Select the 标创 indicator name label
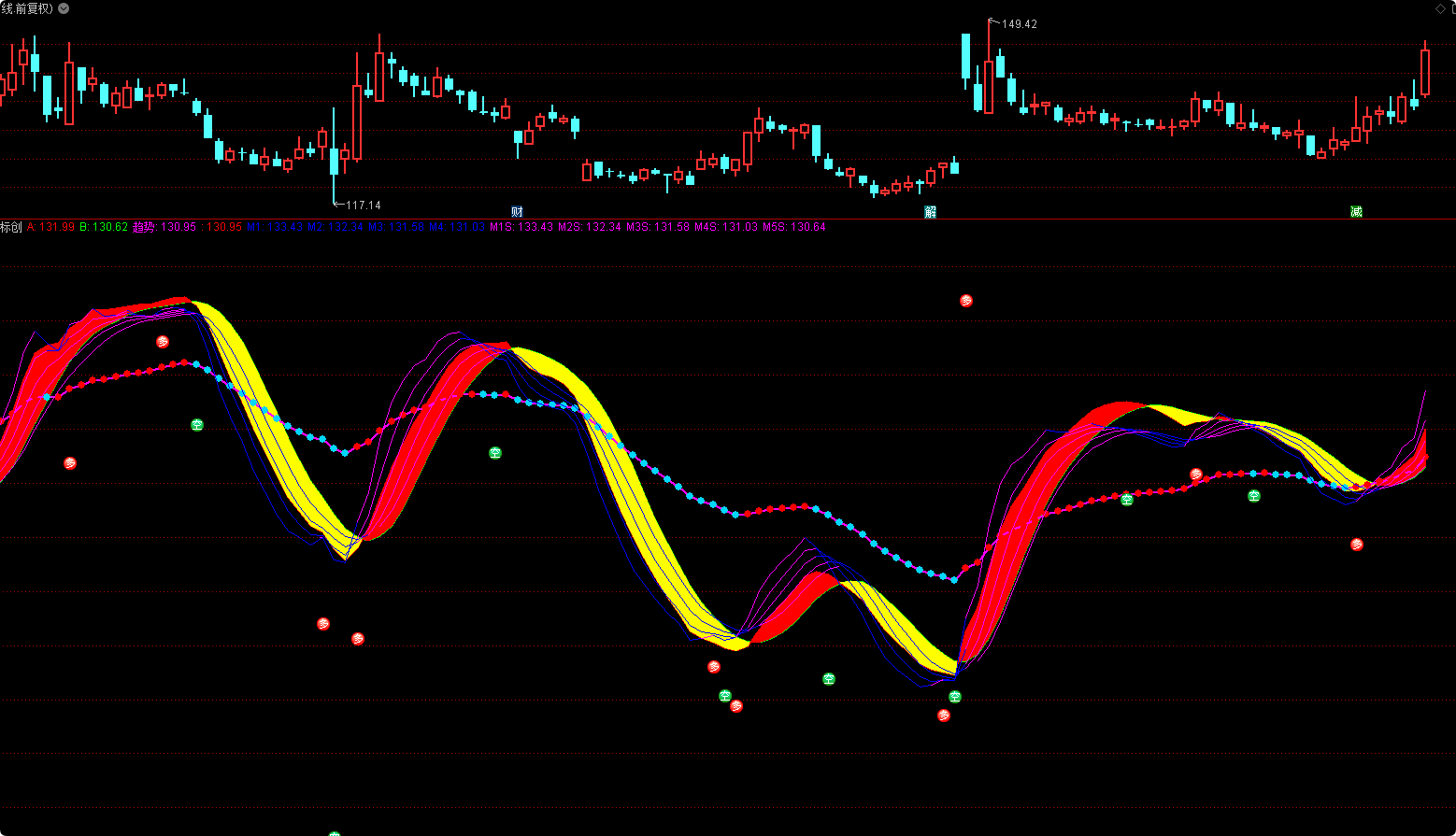 click(11, 227)
